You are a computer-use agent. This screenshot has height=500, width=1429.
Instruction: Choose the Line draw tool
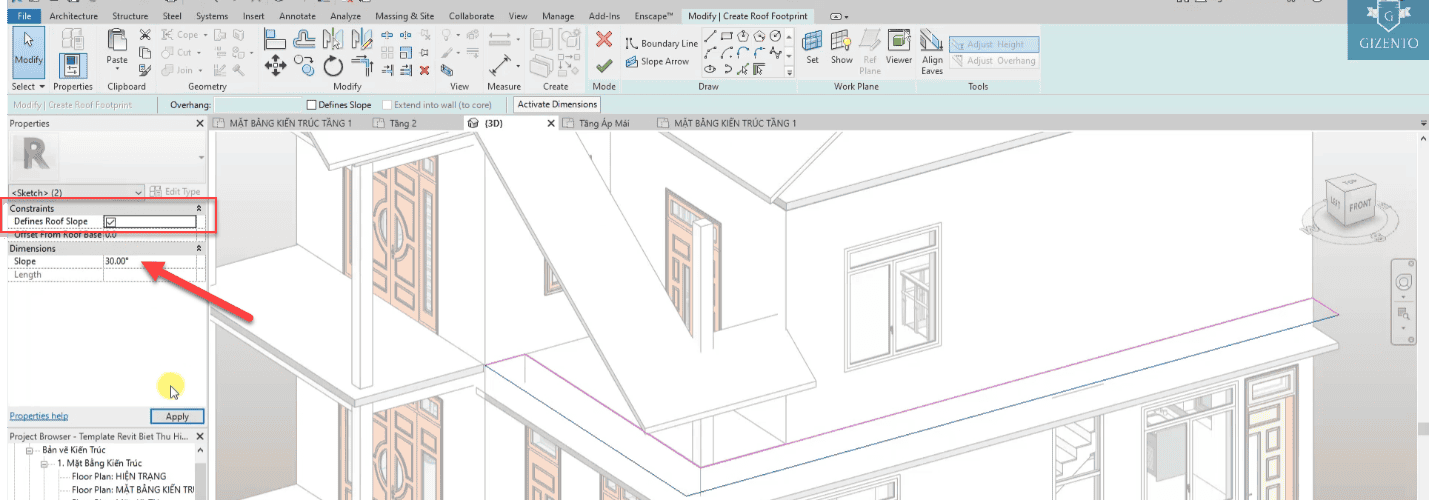pos(710,36)
